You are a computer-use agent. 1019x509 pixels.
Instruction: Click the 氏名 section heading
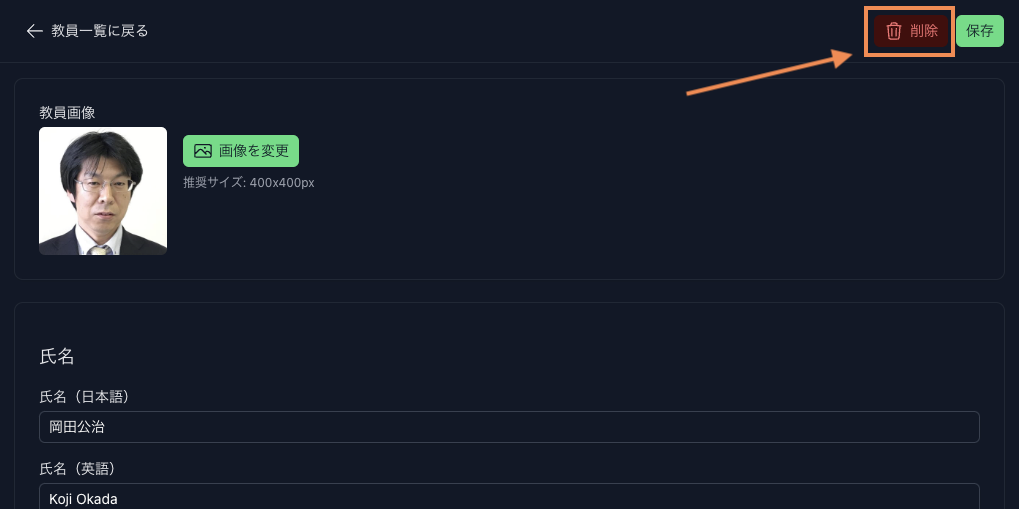(57, 356)
